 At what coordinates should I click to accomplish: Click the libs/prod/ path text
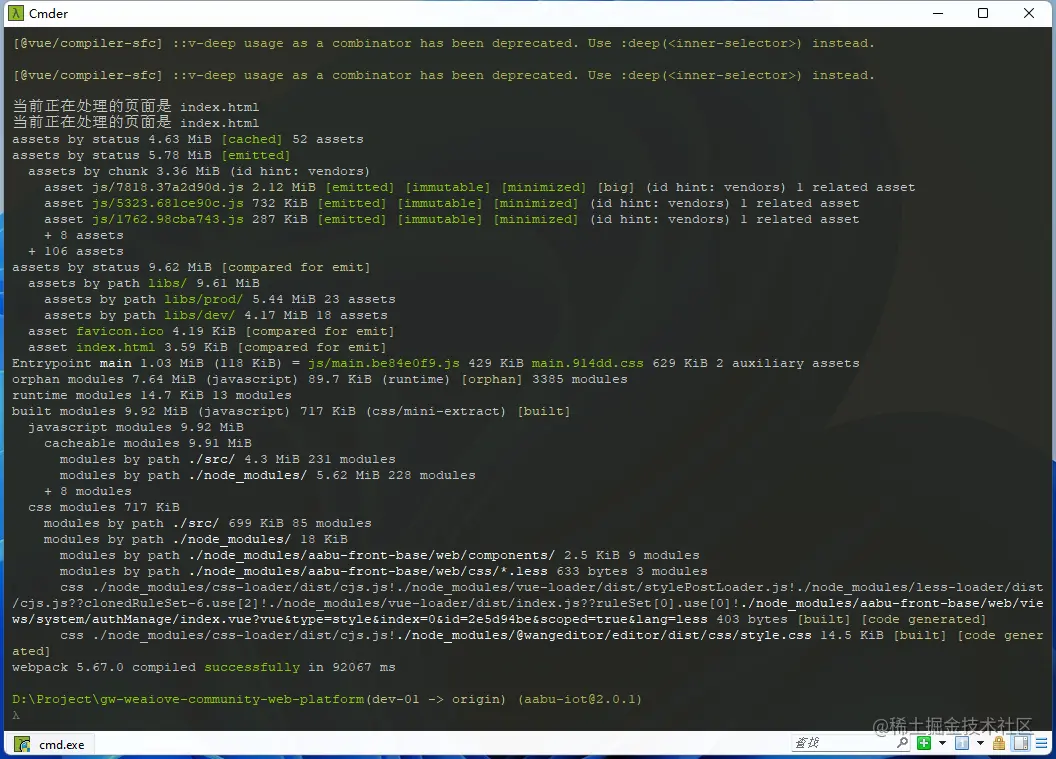203,299
